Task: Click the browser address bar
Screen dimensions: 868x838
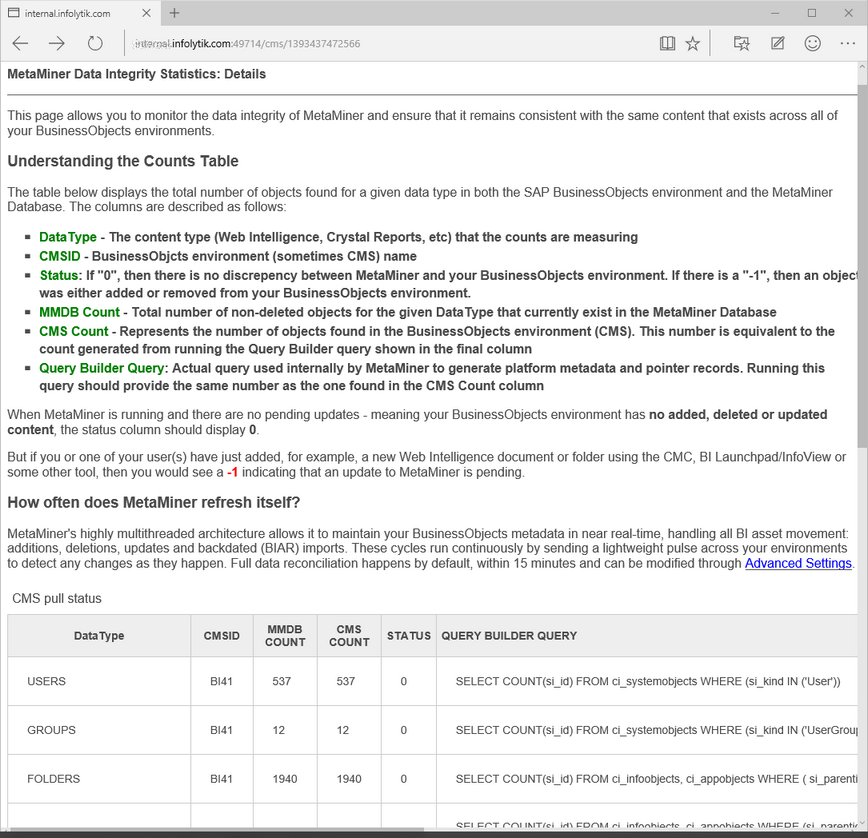Action: 388,44
